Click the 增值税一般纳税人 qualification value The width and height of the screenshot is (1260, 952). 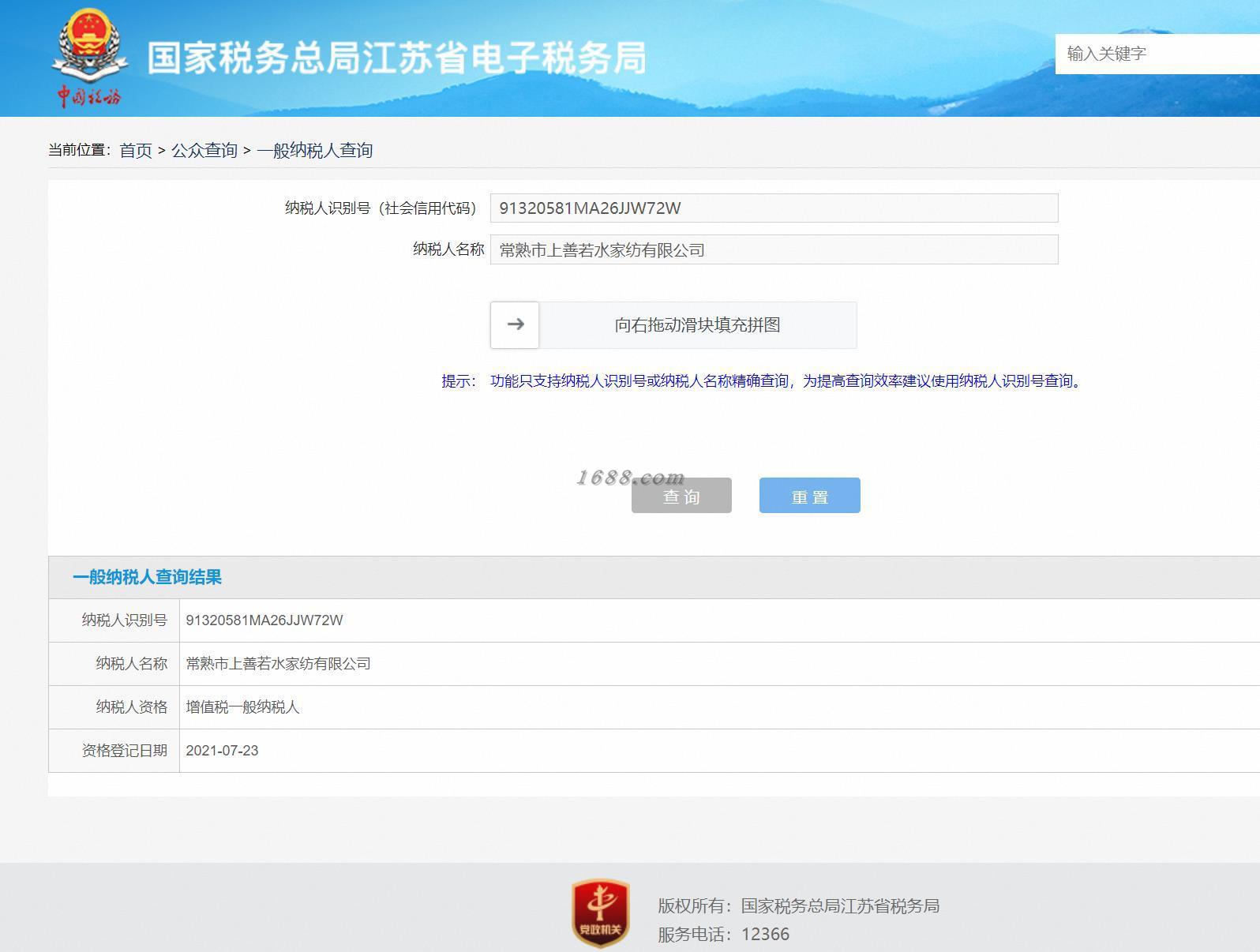point(242,707)
